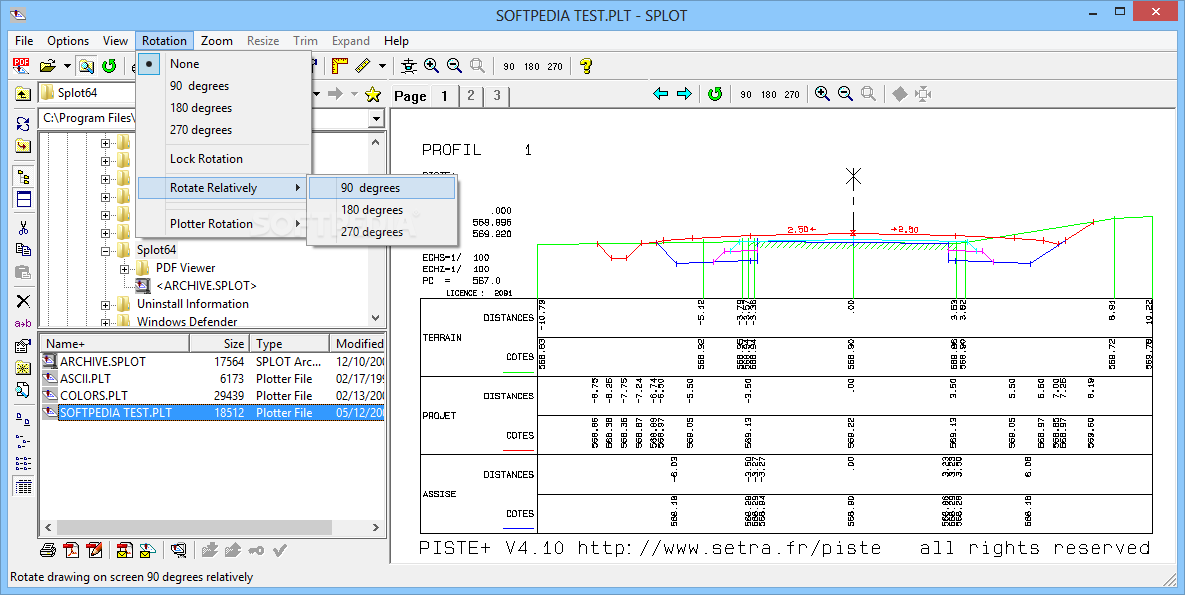The width and height of the screenshot is (1185, 595).
Task: Click the PDF pencil edit icon at bottom
Action: pos(94,550)
